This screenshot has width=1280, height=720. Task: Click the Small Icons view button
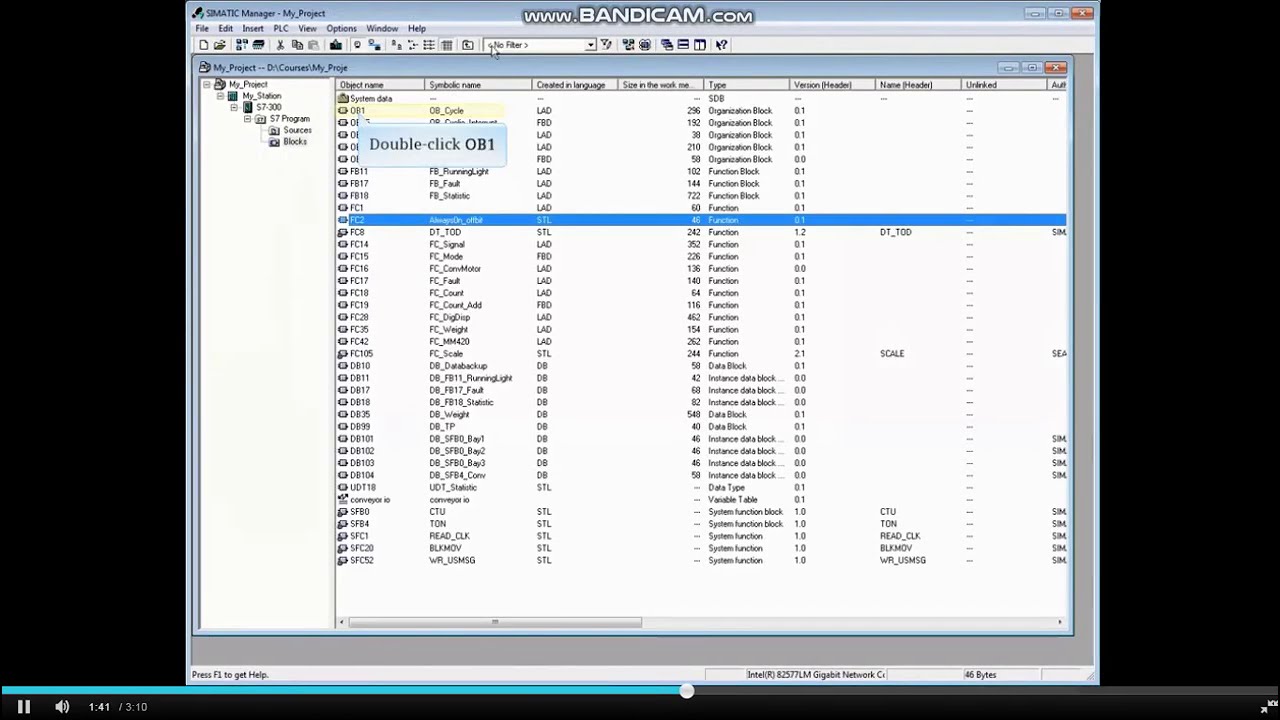(x=412, y=45)
